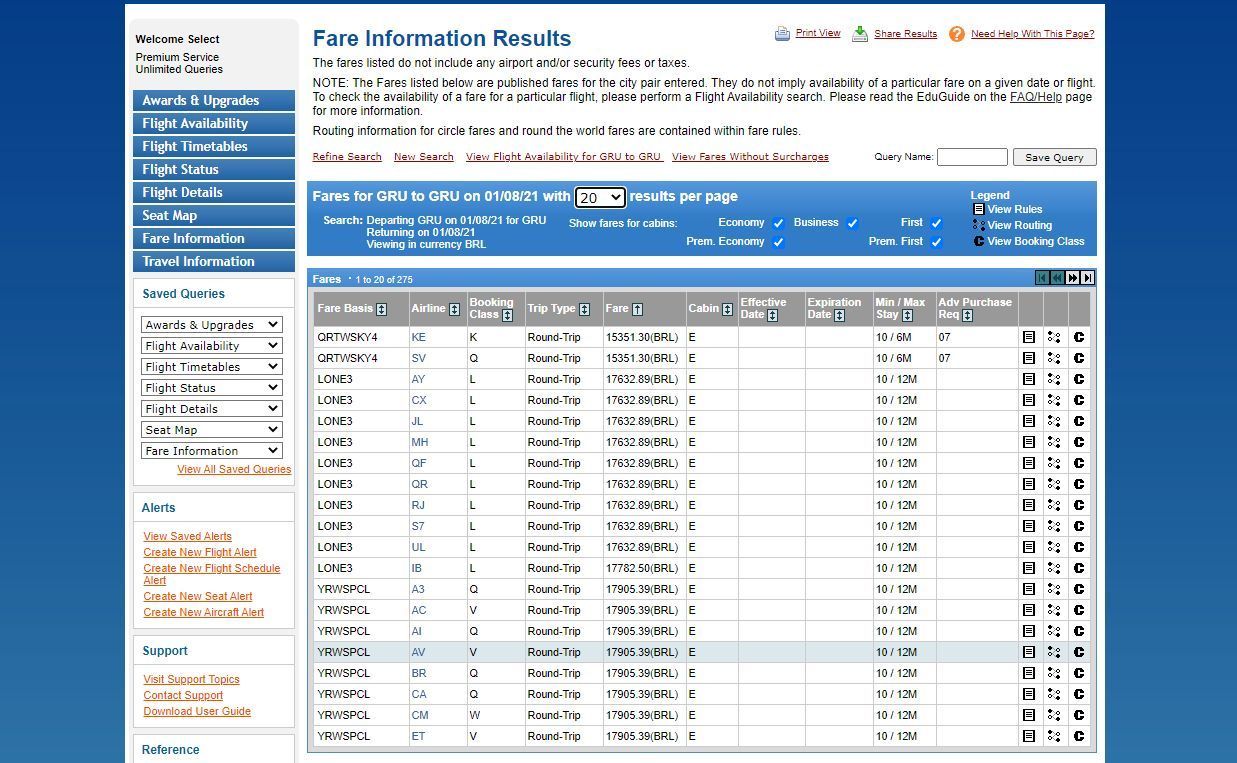This screenshot has height=763, width=1237.
Task: Go to next results page arrow
Action: (1072, 278)
